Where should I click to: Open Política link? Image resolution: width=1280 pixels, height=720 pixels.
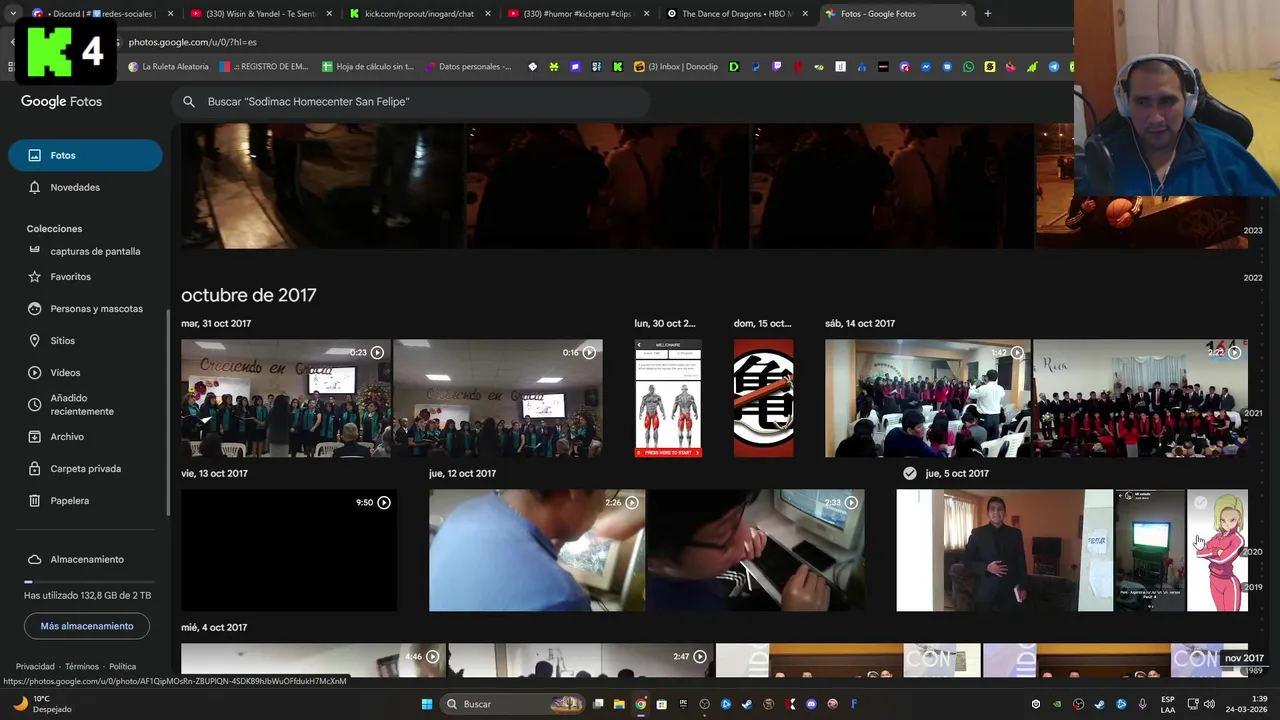click(x=122, y=666)
